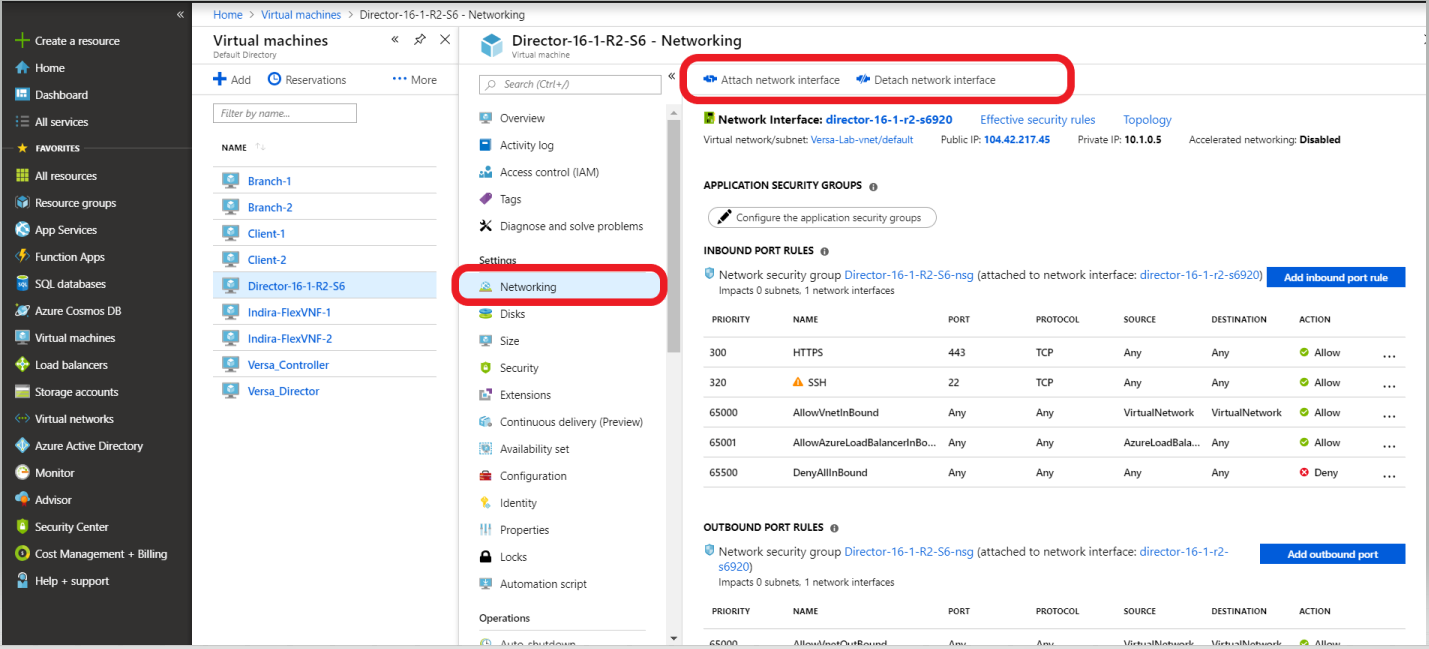
Task: Click Attach network interface
Action: (771, 80)
